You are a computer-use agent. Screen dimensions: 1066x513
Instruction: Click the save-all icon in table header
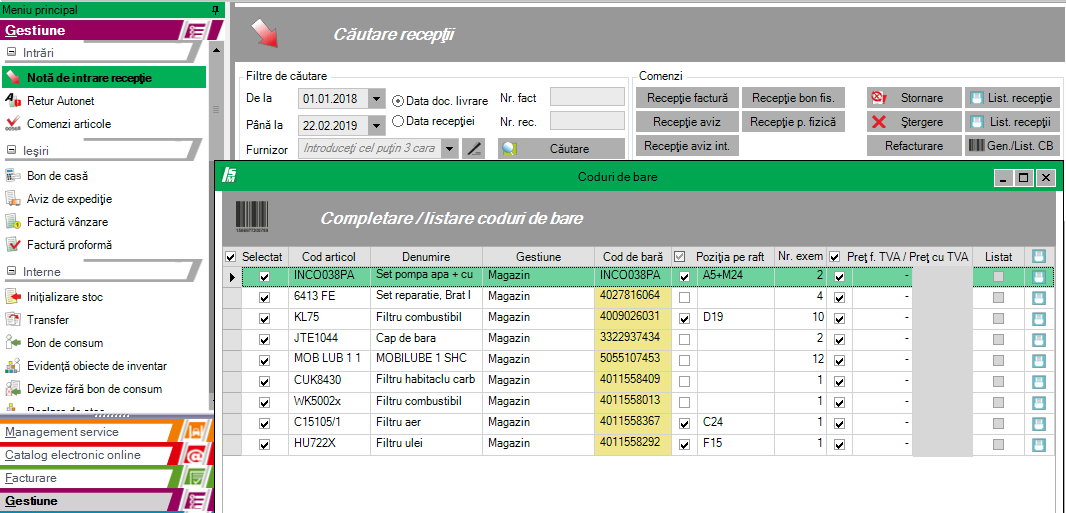click(x=1039, y=256)
